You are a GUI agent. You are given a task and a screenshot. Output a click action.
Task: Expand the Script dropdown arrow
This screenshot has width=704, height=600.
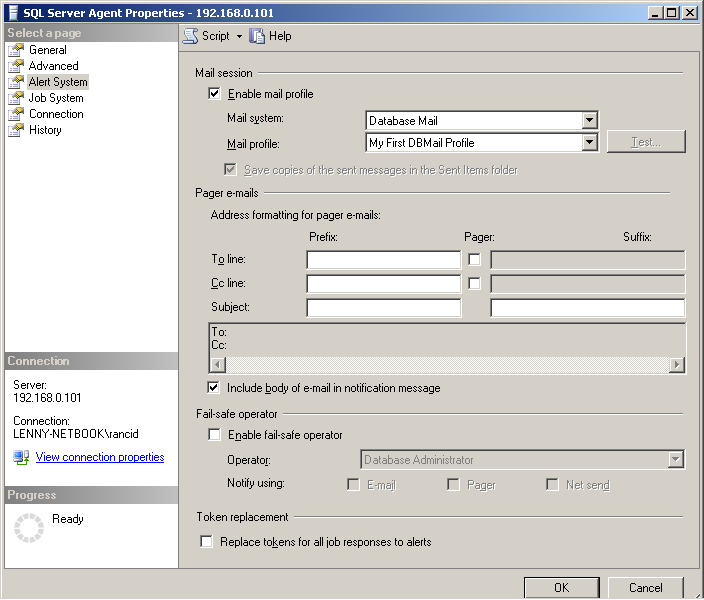(x=239, y=36)
